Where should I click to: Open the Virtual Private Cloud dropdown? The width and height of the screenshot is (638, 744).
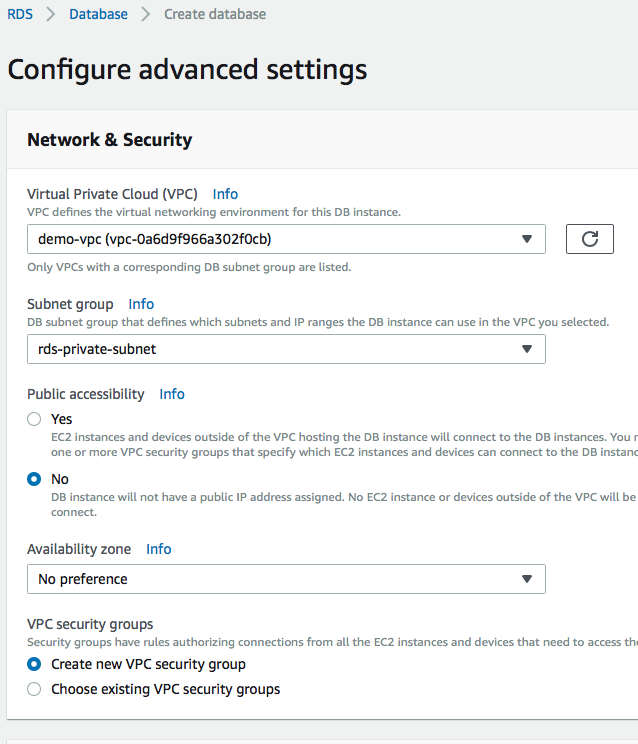[286, 239]
